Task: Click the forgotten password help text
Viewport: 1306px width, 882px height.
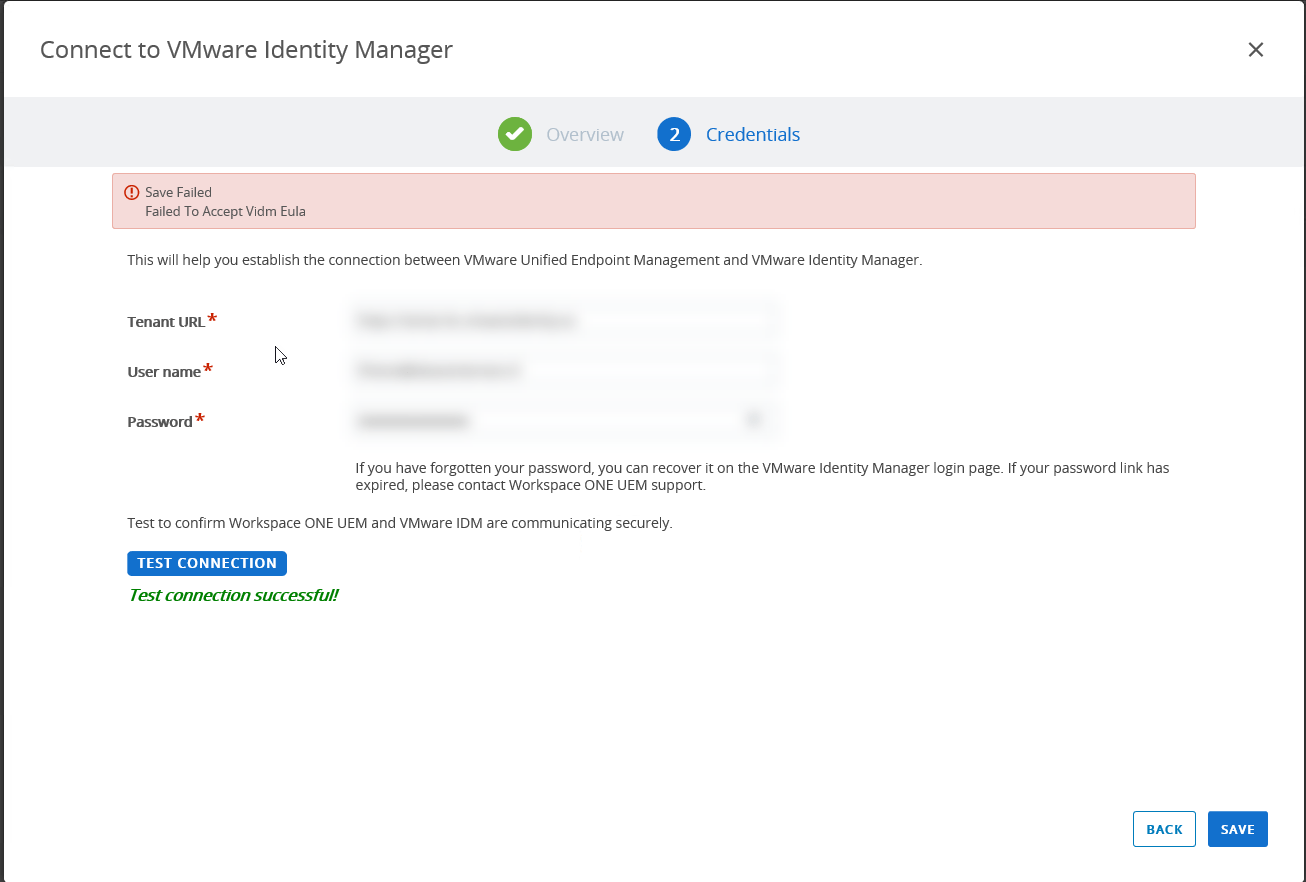Action: tap(762, 476)
